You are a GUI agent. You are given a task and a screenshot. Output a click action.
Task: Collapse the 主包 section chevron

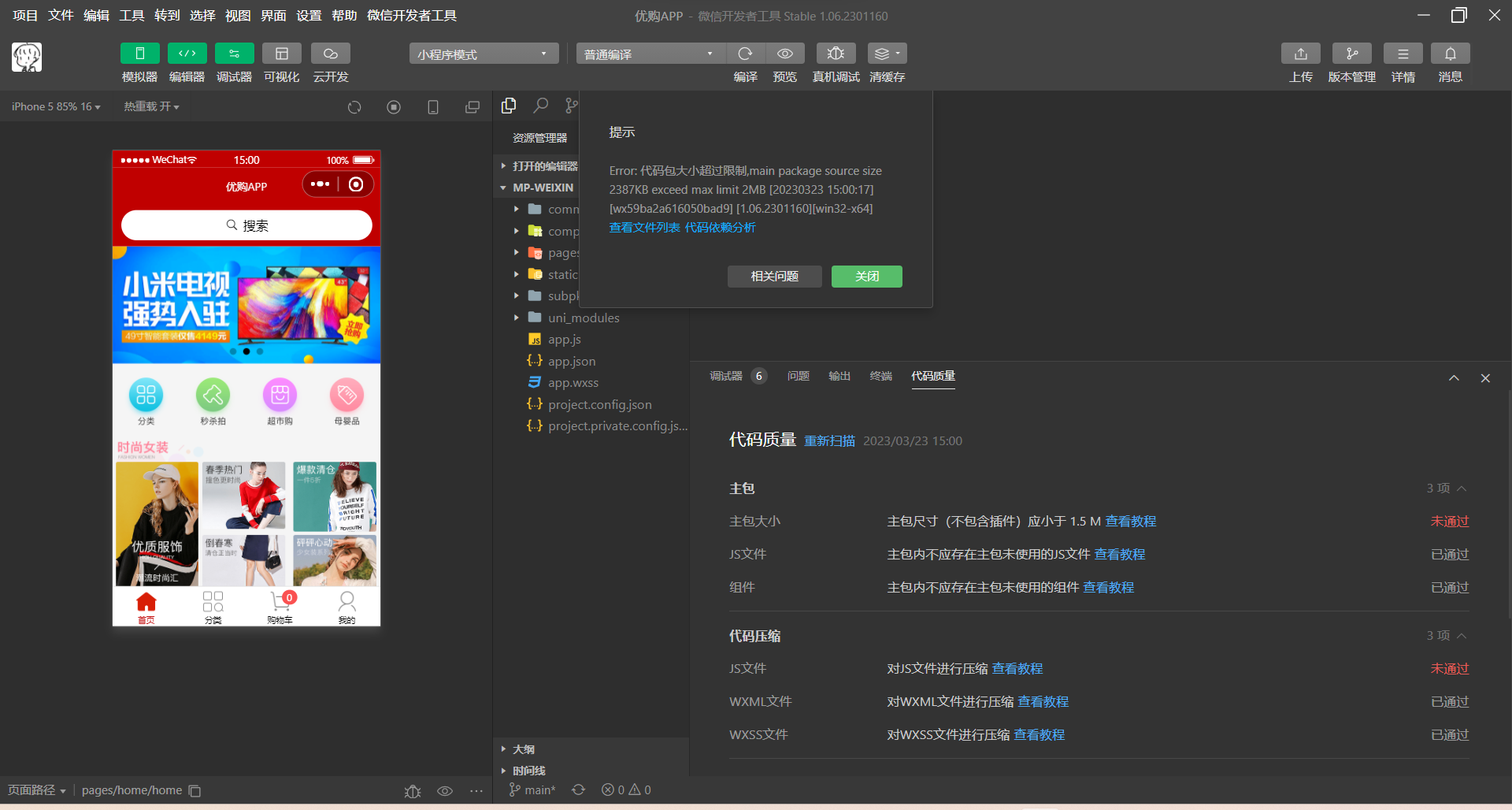pos(1462,489)
